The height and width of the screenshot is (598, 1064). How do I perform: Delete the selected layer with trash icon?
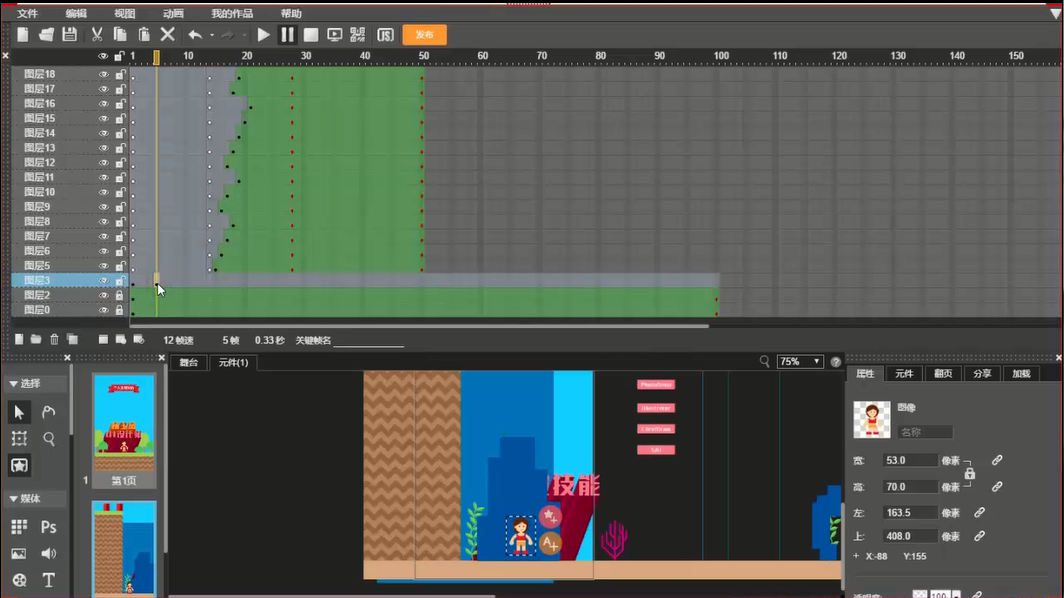coord(54,339)
